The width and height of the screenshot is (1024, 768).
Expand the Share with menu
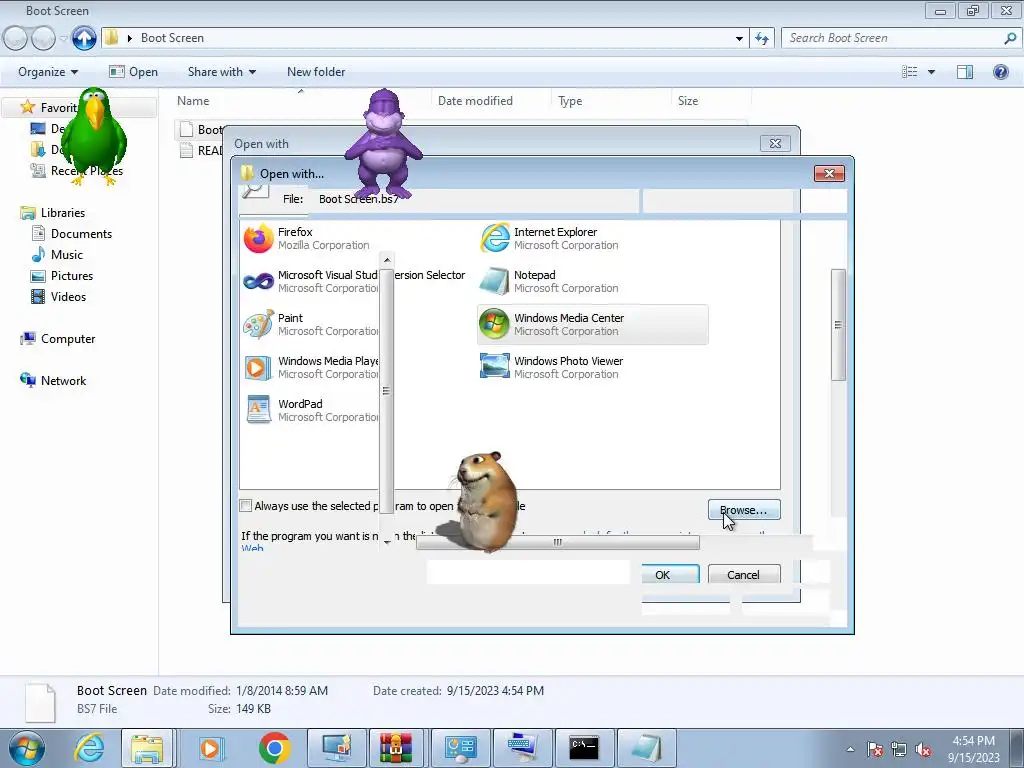point(221,72)
